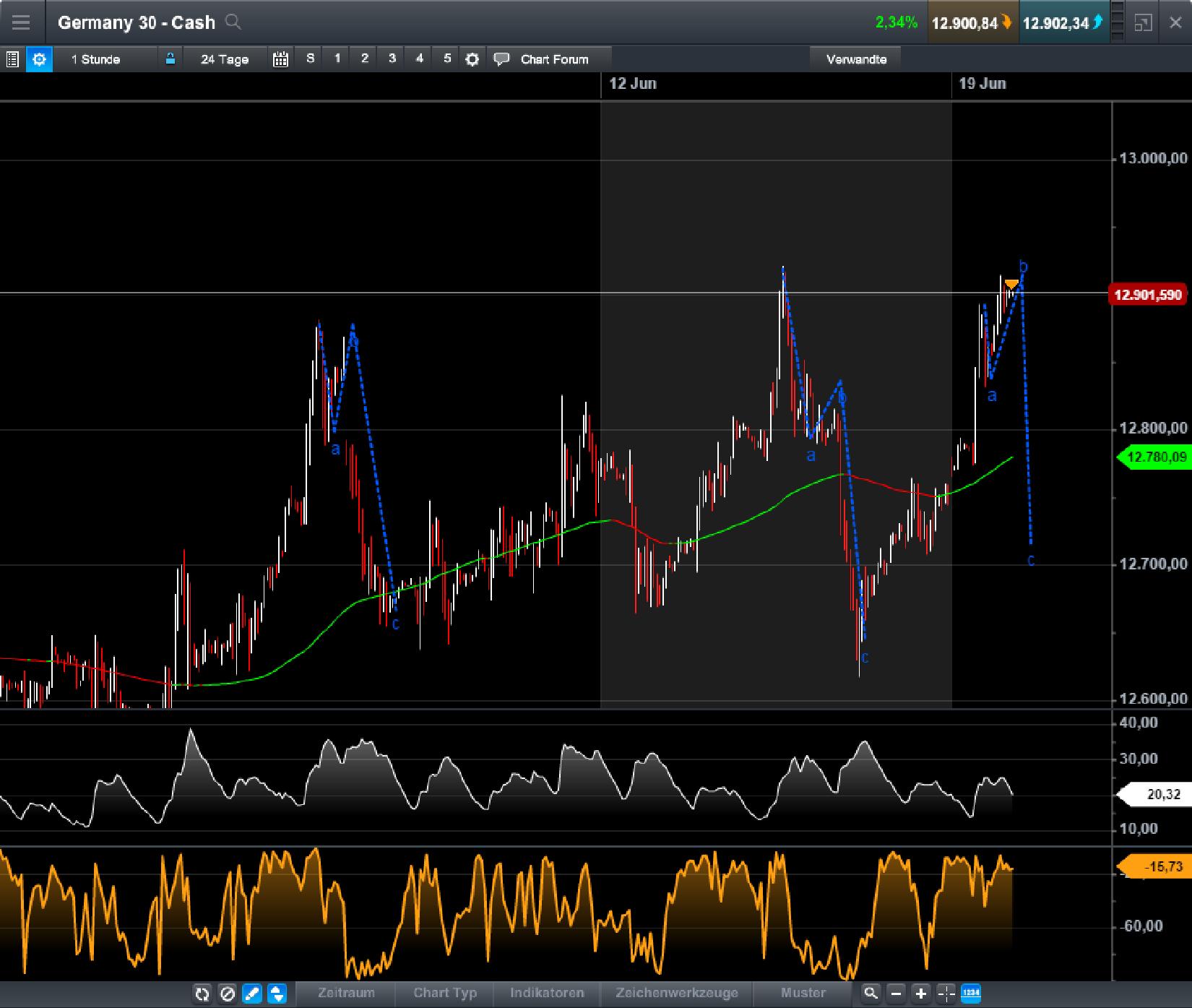
Task: Click the refresh chart icon
Action: 203,994
